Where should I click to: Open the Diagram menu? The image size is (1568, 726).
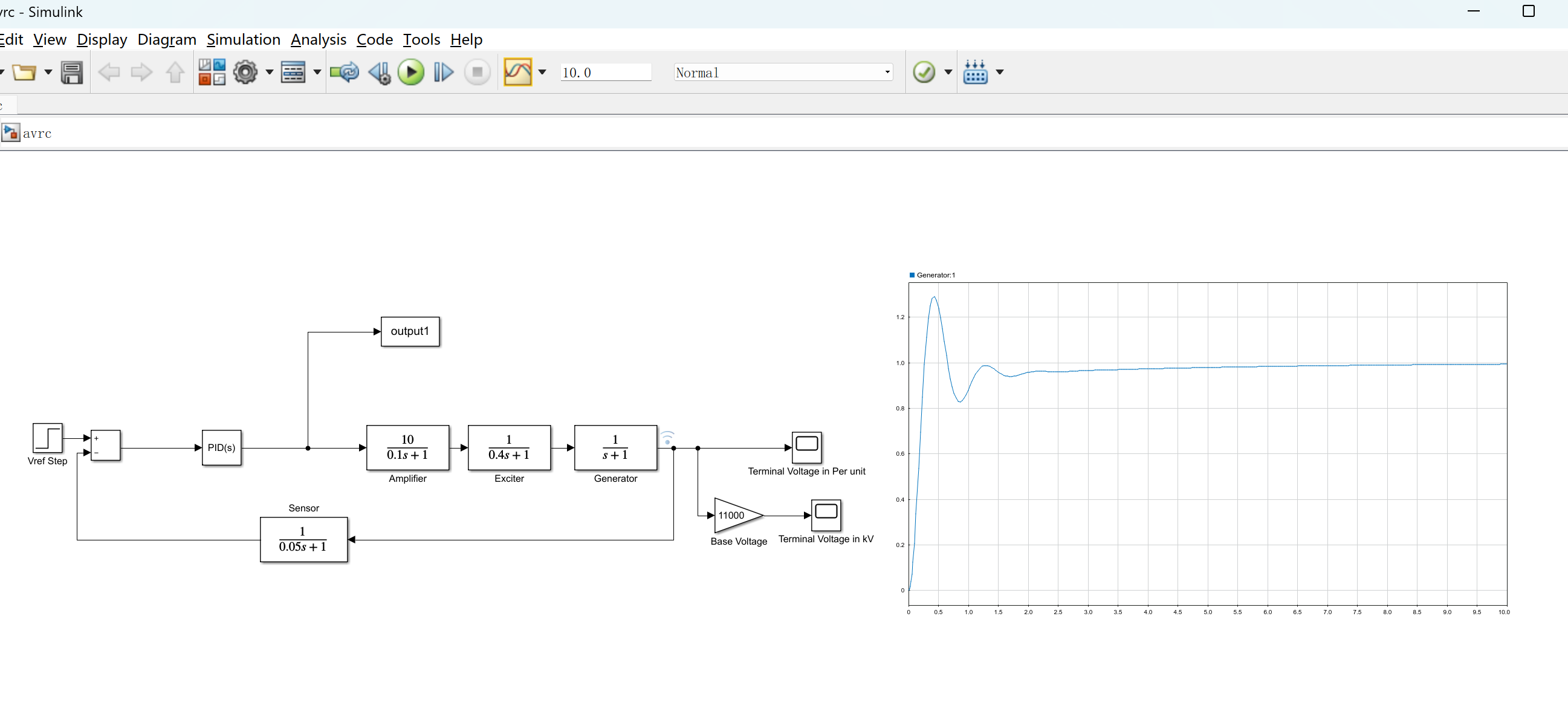coord(166,39)
